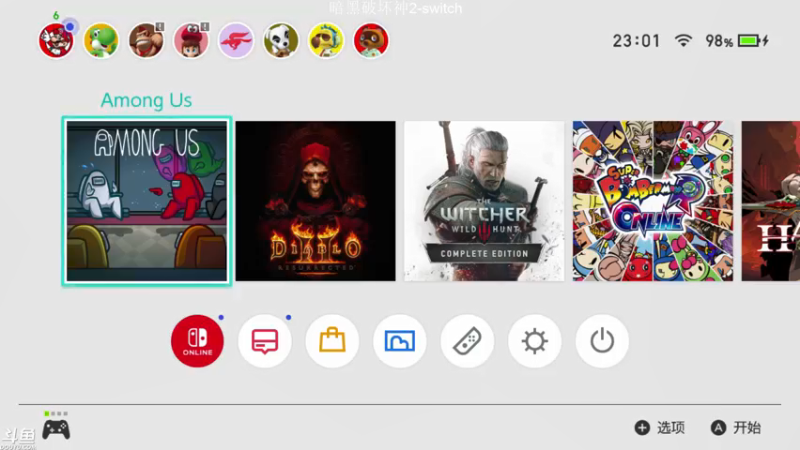Screen dimensions: 800x450
Task: Click the 23:01 clock text
Action: coord(636,41)
